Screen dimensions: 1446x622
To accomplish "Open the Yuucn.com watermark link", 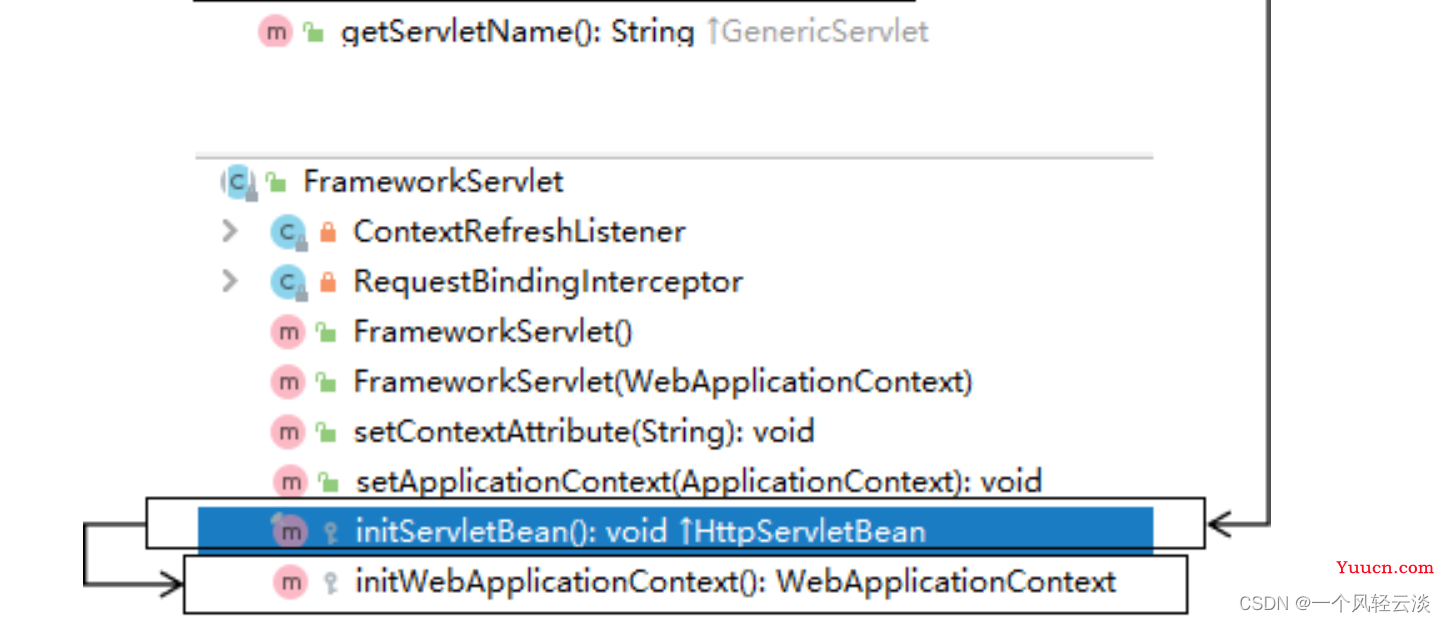I will coord(1385,568).
